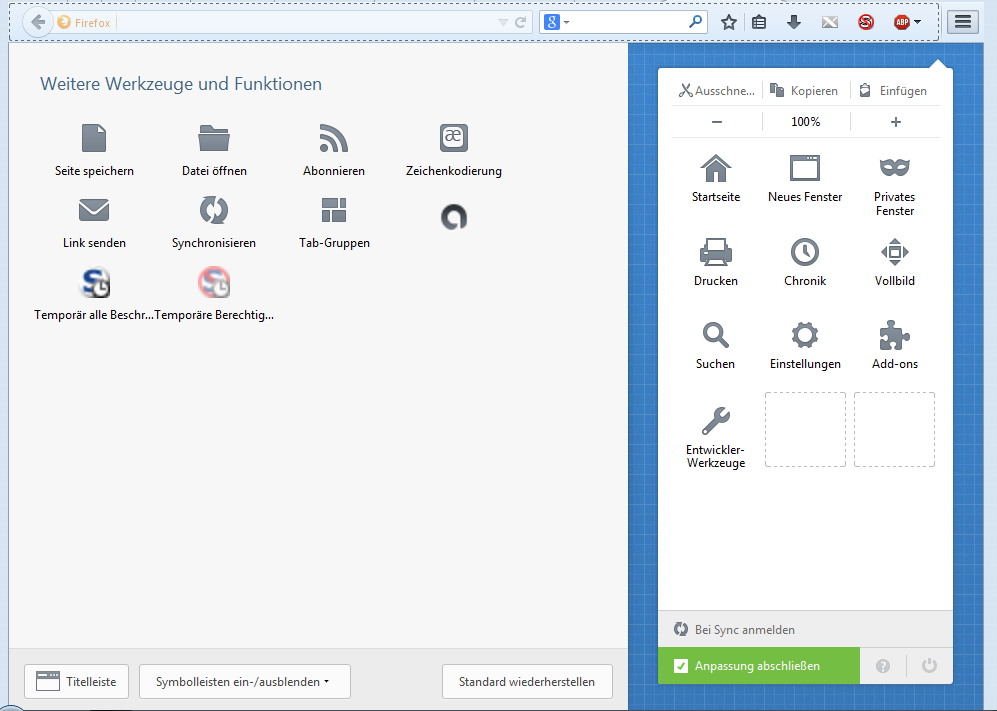Expand the address bar history dropdown
997x711 pixels.
pos(503,23)
